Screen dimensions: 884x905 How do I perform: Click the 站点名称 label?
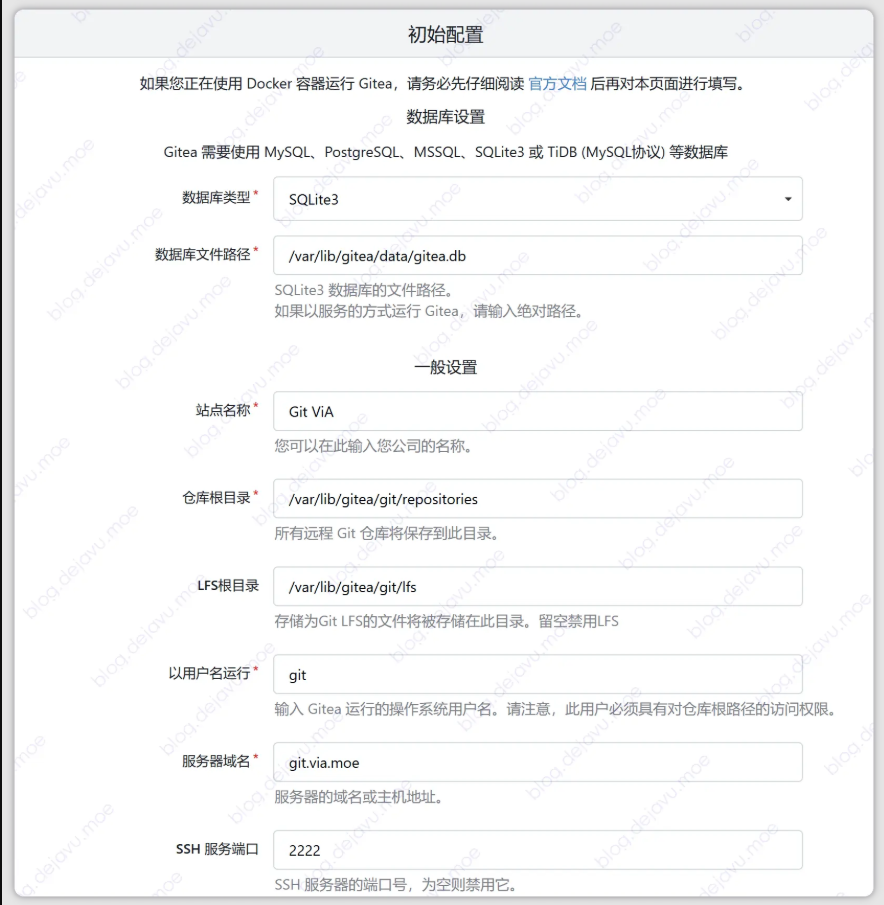pyautogui.click(x=222, y=410)
